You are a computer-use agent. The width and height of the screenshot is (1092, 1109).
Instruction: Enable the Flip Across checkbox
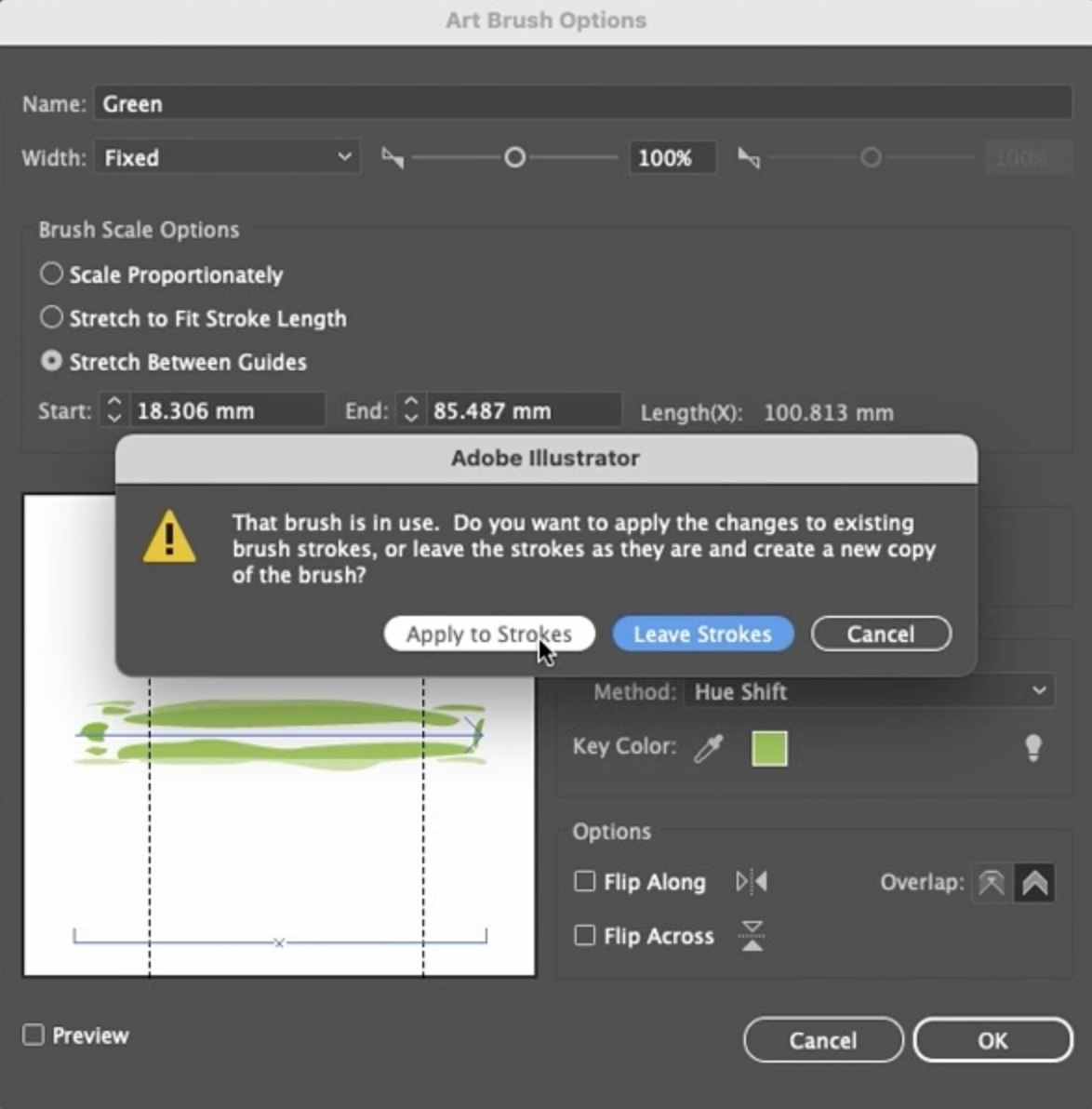pos(584,935)
